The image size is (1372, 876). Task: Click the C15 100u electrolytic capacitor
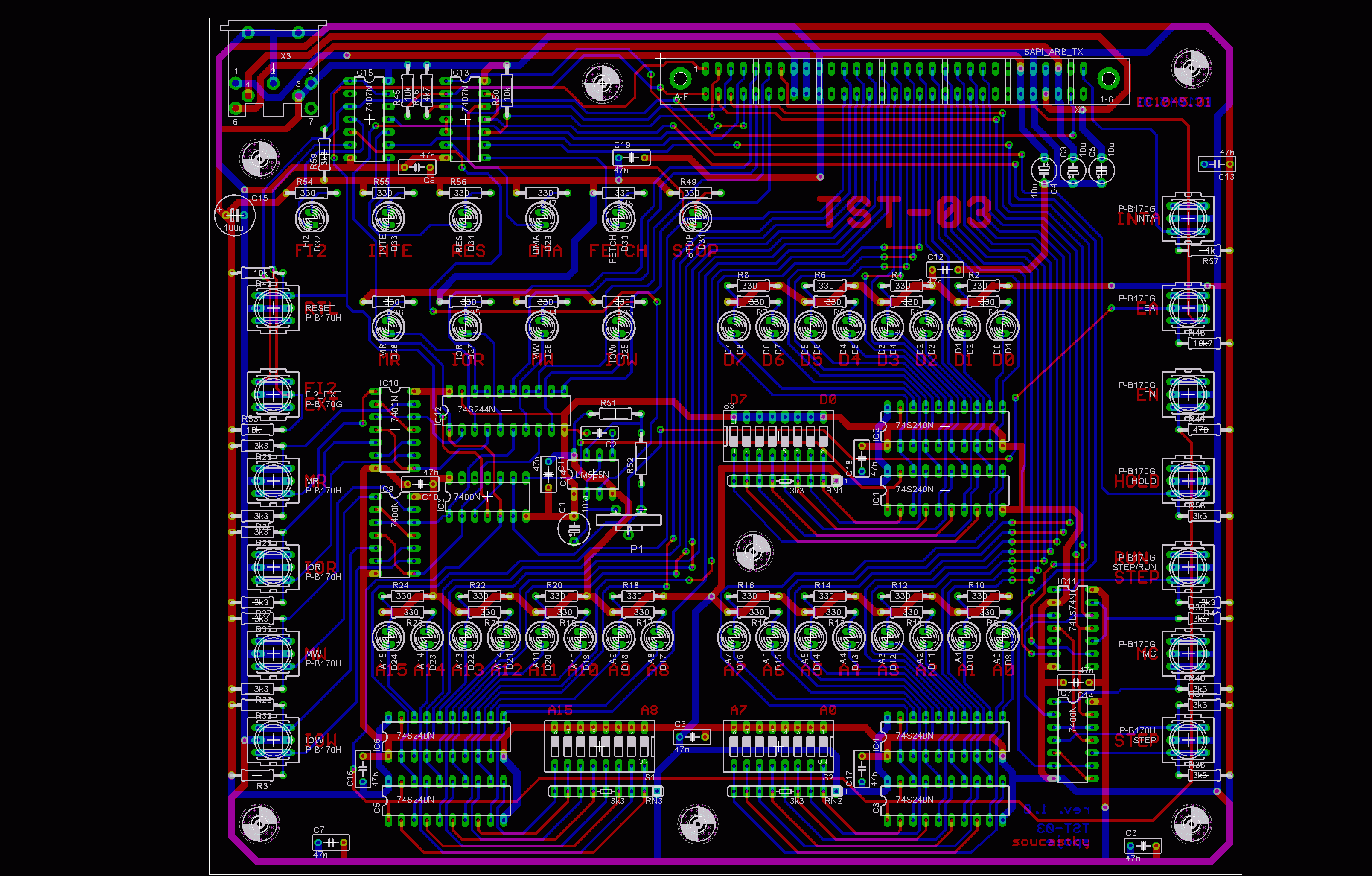coord(235,215)
